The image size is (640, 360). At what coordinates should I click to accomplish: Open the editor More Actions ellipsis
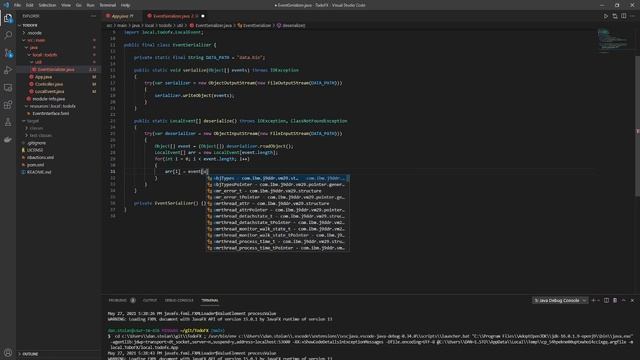tap(633, 16)
